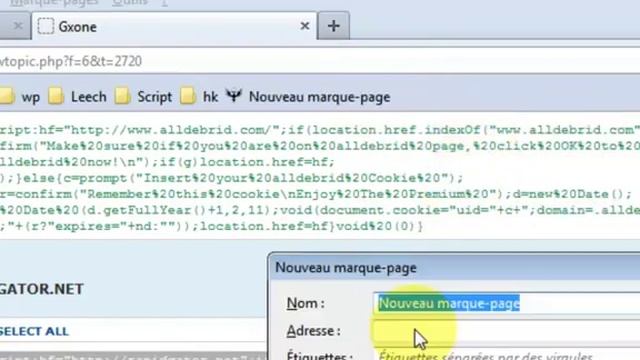
Task: Click the Nom field in bookmark dialog
Action: click(506, 304)
